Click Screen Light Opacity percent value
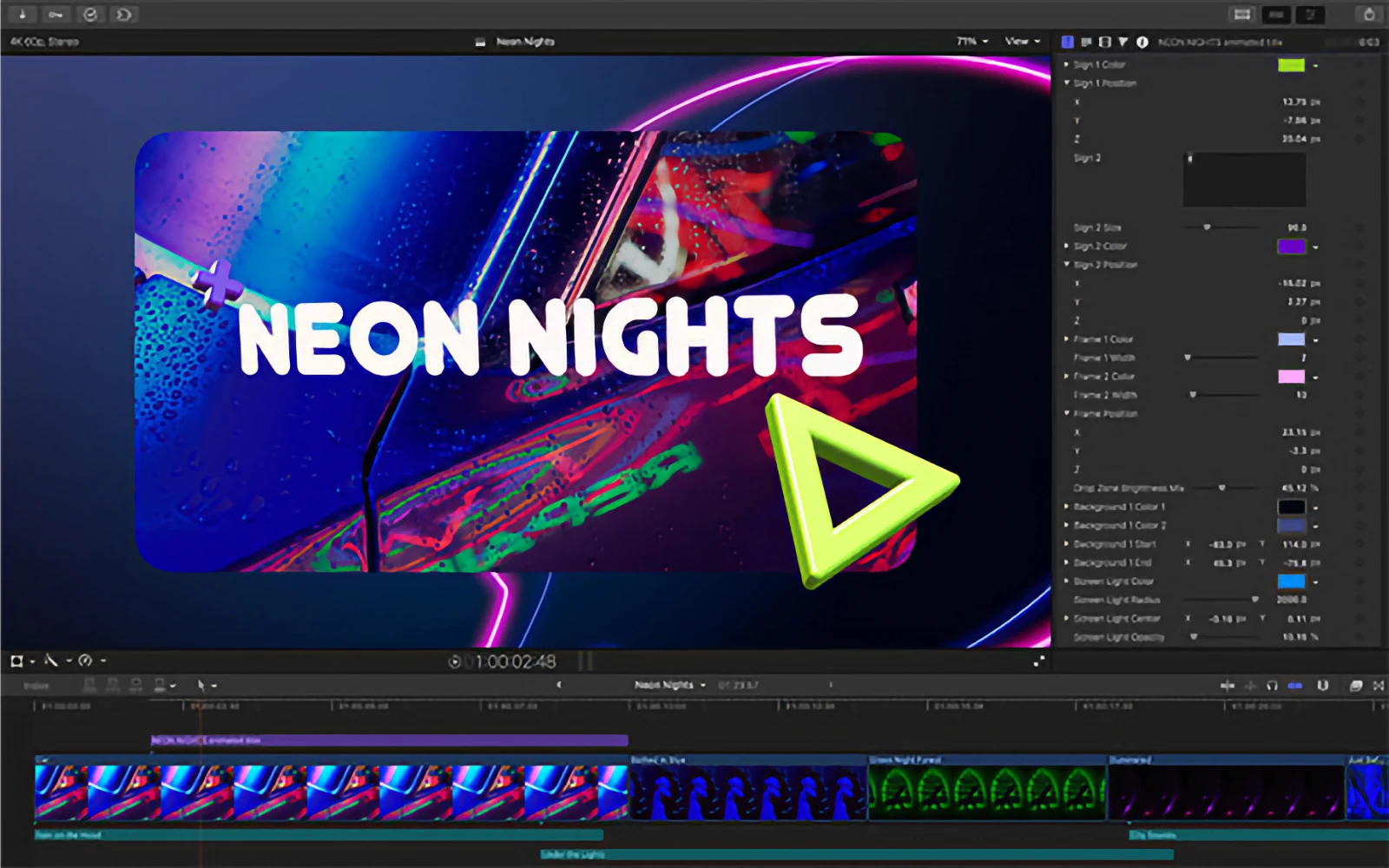 tap(1300, 637)
